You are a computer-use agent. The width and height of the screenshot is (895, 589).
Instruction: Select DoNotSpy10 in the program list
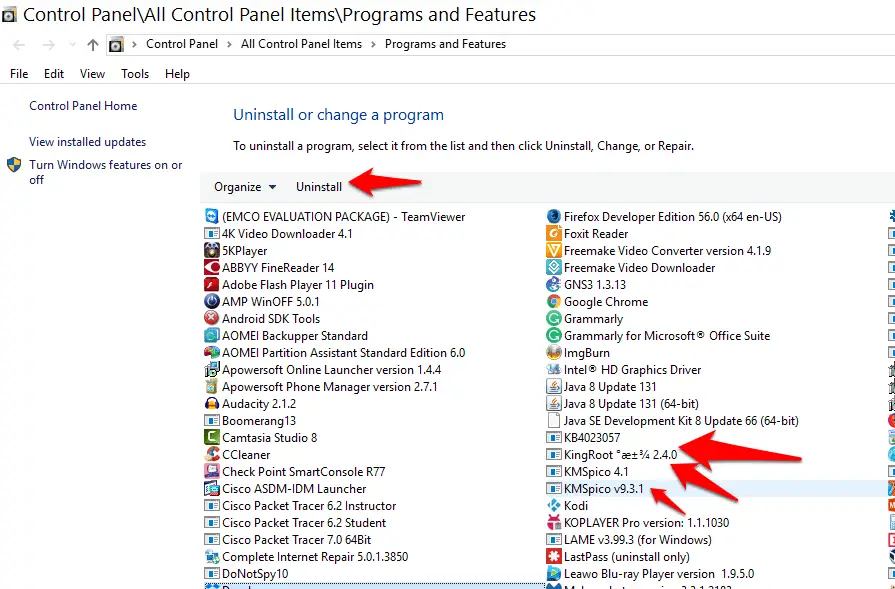pyautogui.click(x=255, y=574)
